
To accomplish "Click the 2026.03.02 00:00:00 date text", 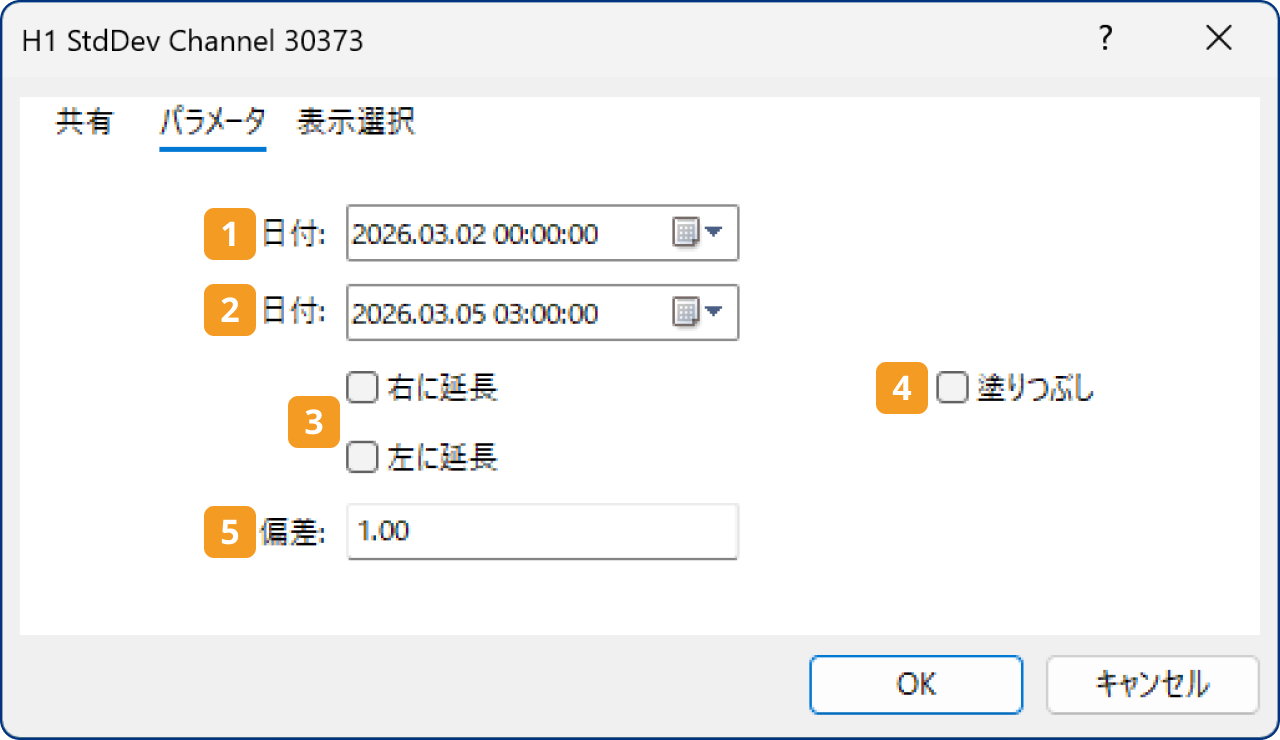I will (x=476, y=235).
